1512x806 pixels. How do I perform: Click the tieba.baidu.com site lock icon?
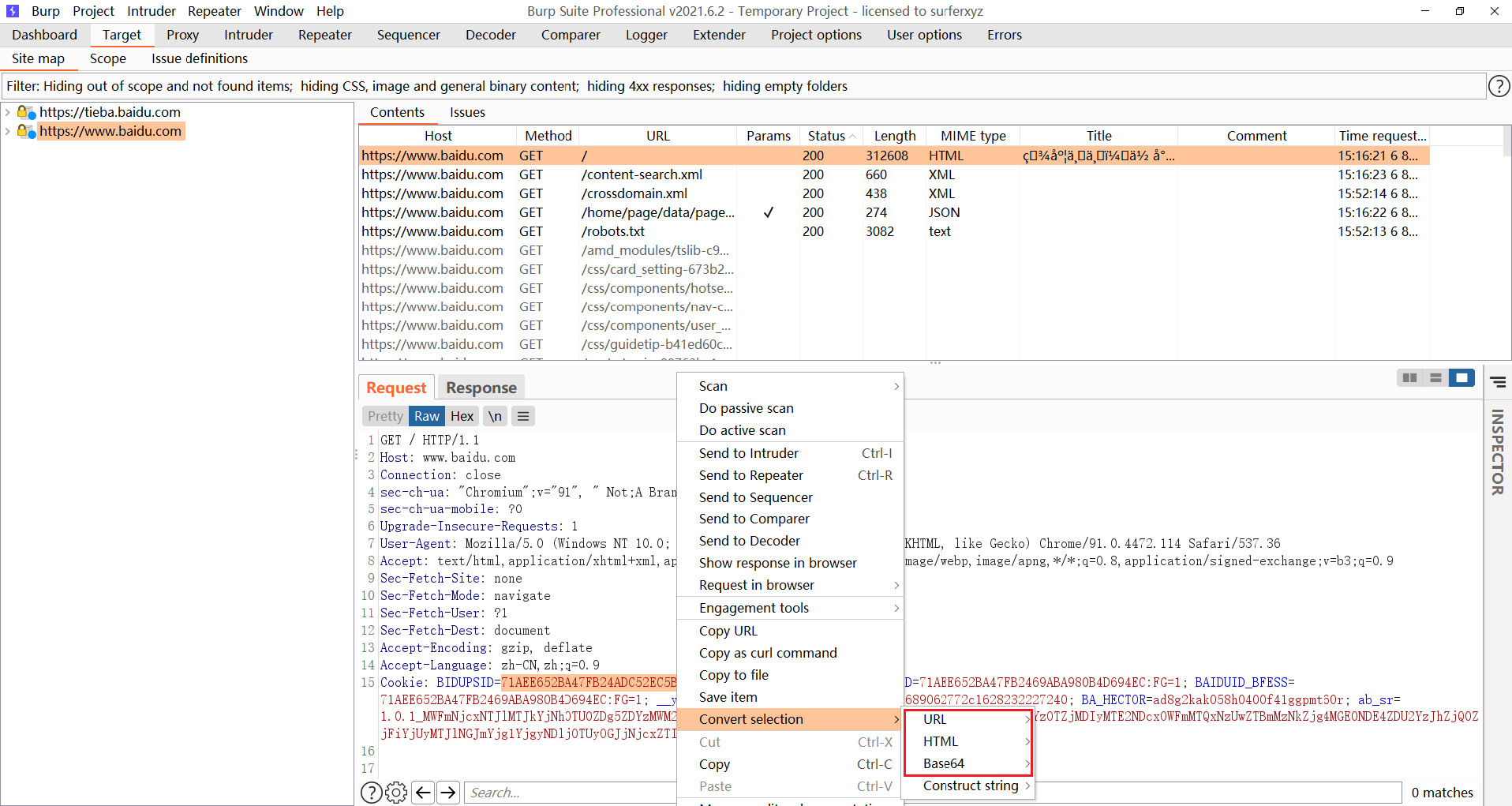click(26, 112)
